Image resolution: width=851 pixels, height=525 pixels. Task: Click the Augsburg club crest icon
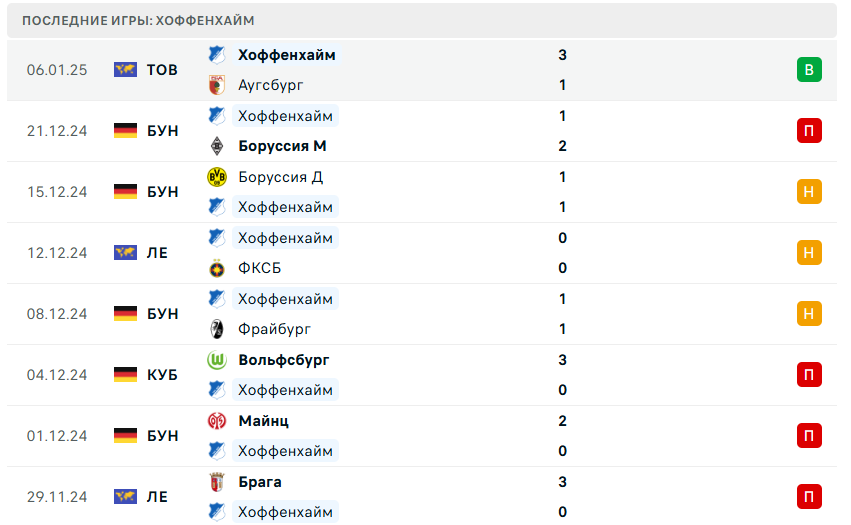pos(216,85)
